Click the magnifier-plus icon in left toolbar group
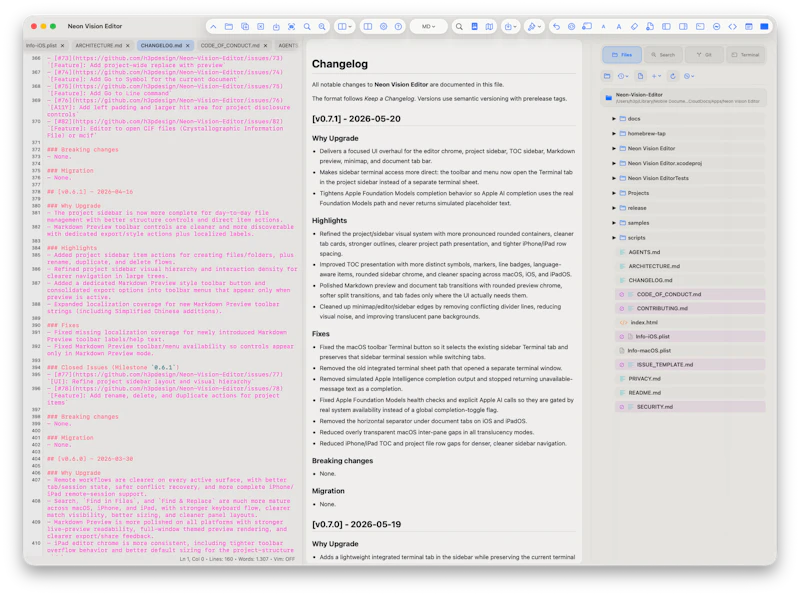Image resolution: width=800 pixels, height=596 pixels. pos(322,27)
